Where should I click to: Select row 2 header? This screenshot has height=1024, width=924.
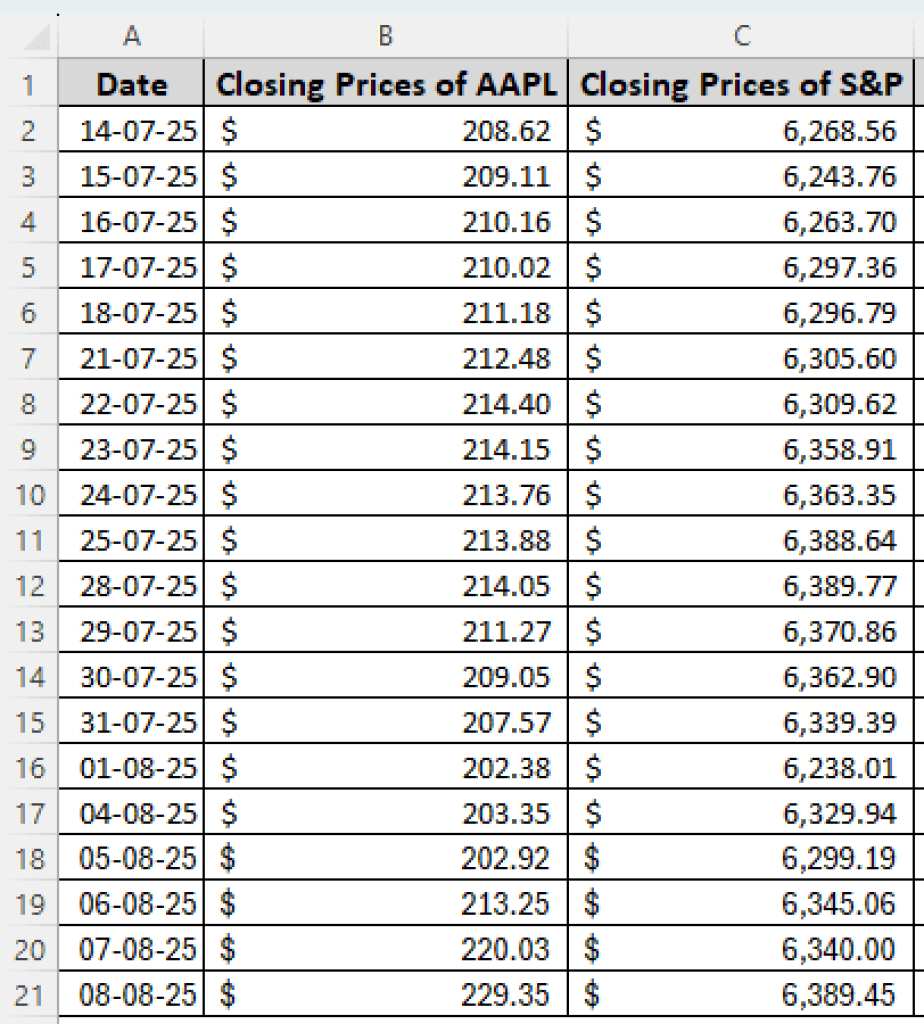pyautogui.click(x=28, y=130)
